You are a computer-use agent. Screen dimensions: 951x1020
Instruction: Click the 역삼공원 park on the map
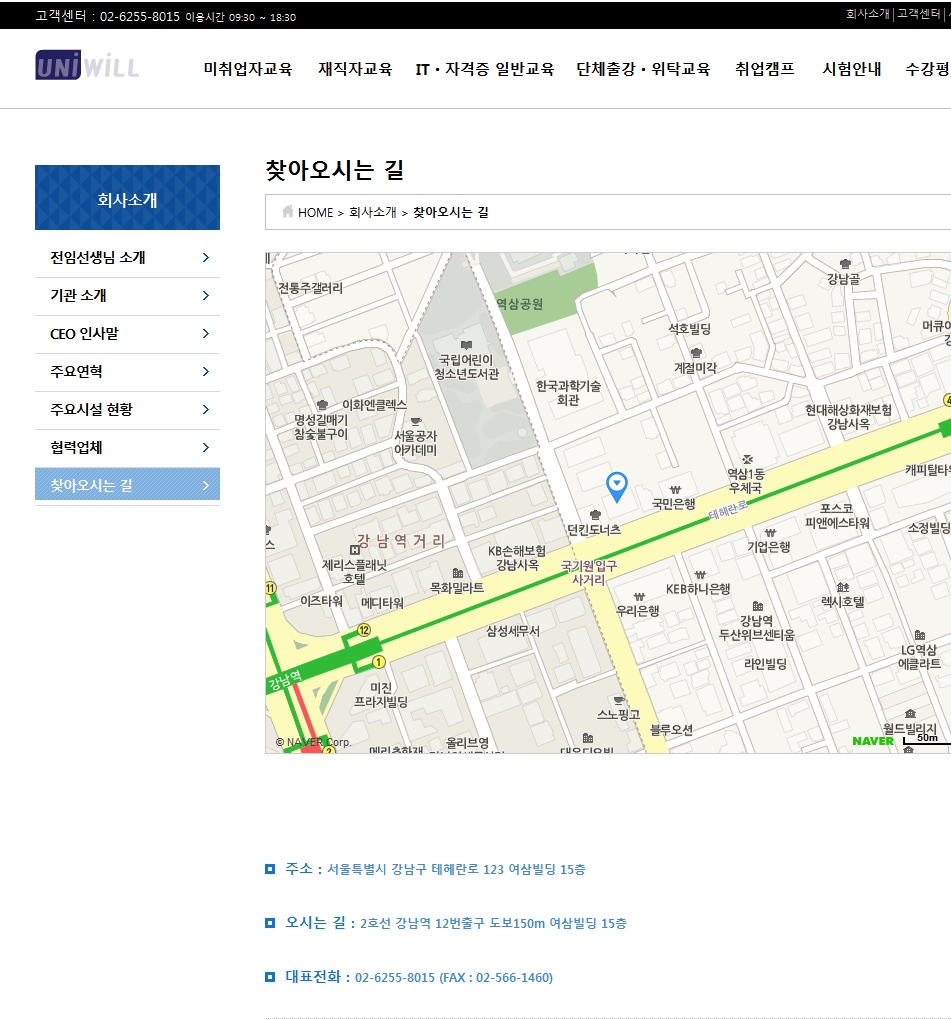[x=519, y=304]
